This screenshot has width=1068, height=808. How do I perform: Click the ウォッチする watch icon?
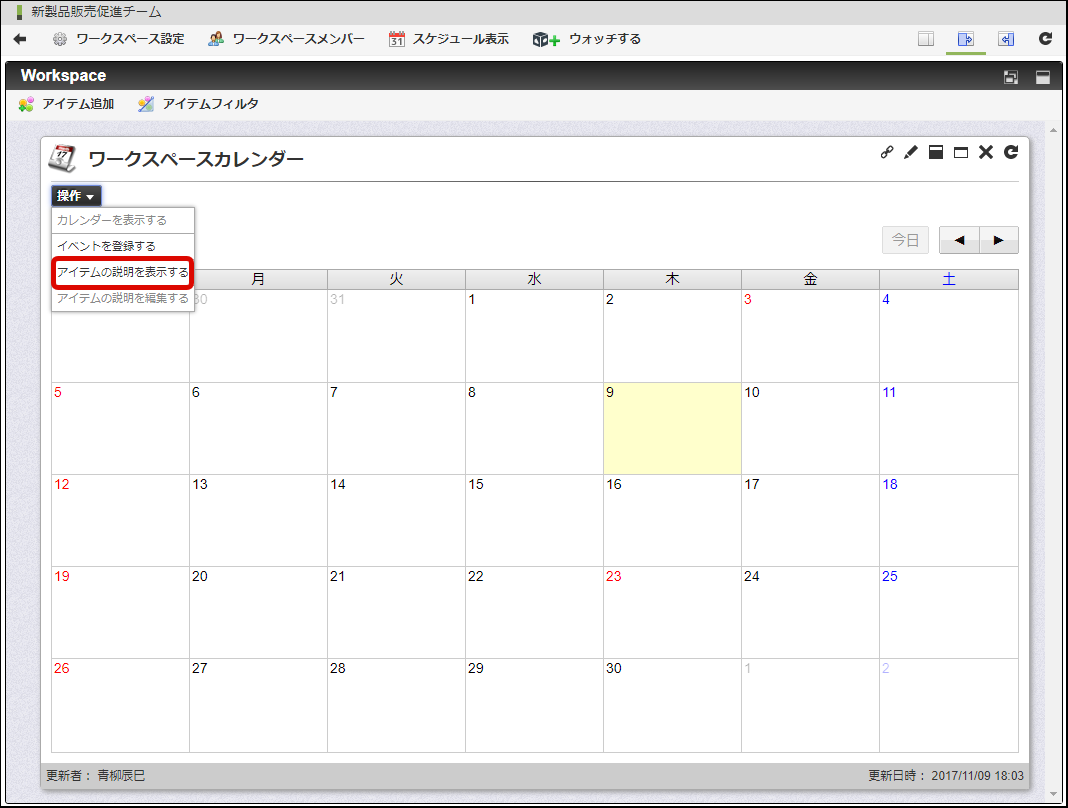[546, 40]
